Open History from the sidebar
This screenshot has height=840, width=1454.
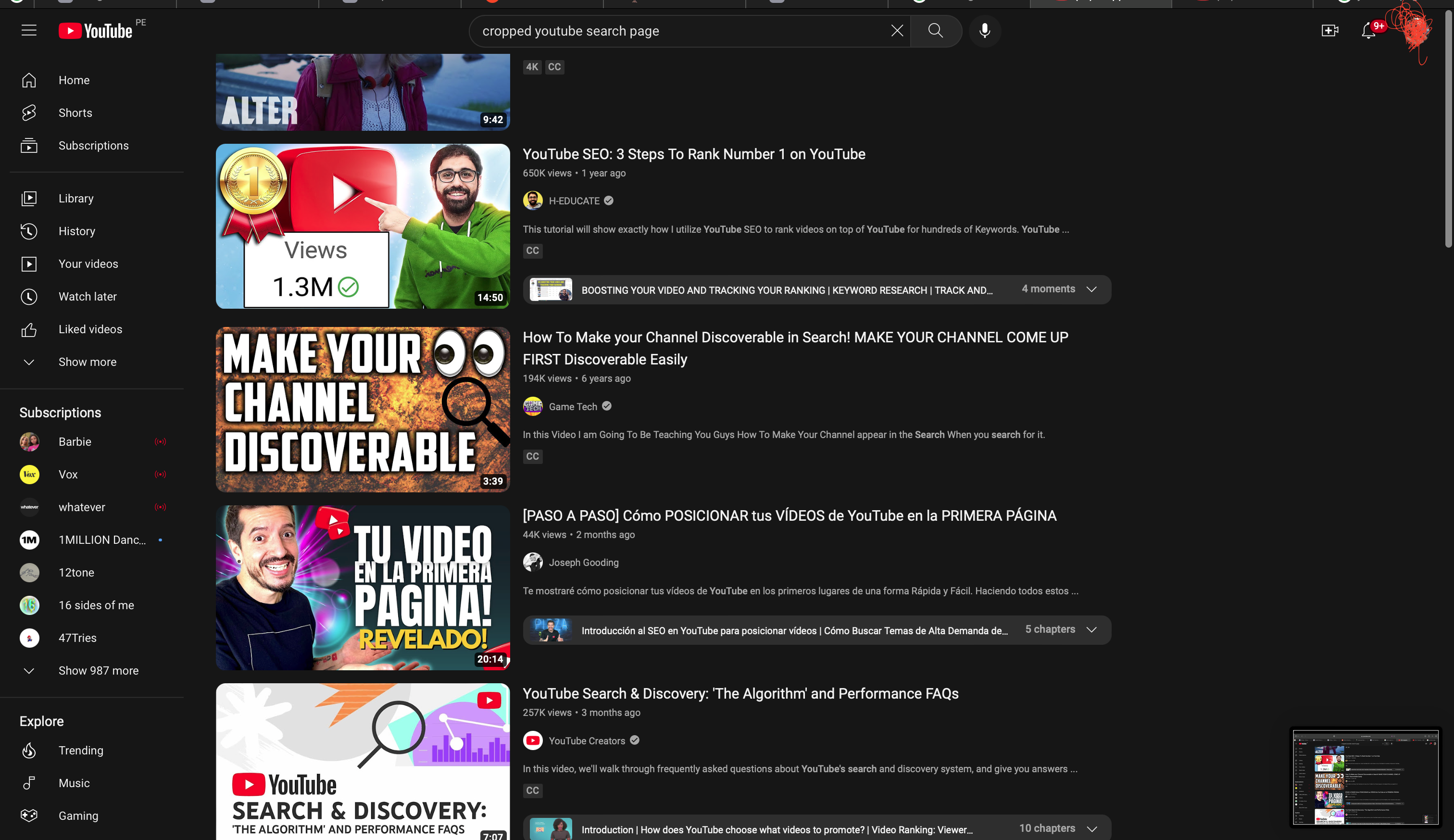77,231
